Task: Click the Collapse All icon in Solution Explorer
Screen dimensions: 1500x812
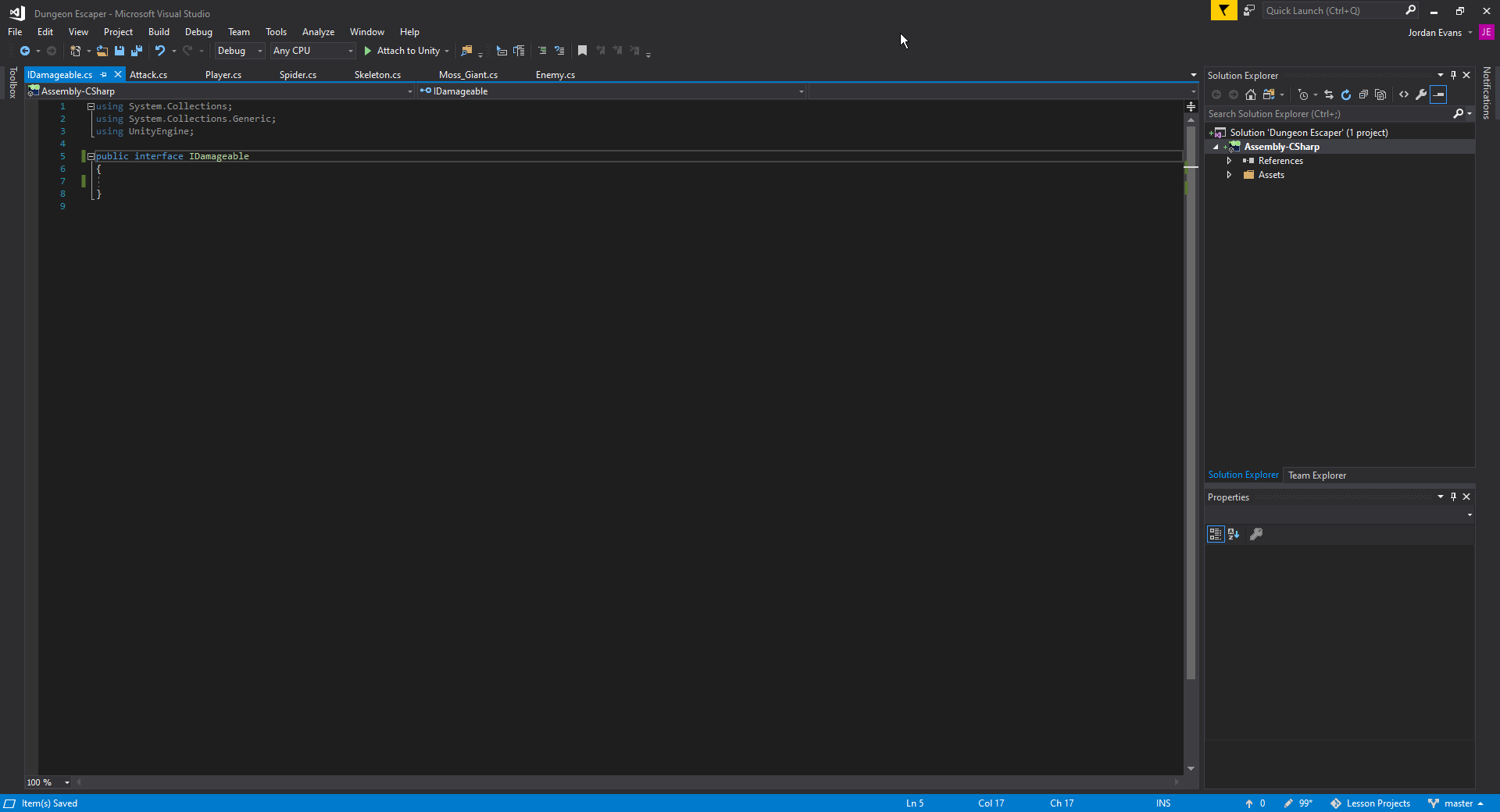Action: (1363, 94)
